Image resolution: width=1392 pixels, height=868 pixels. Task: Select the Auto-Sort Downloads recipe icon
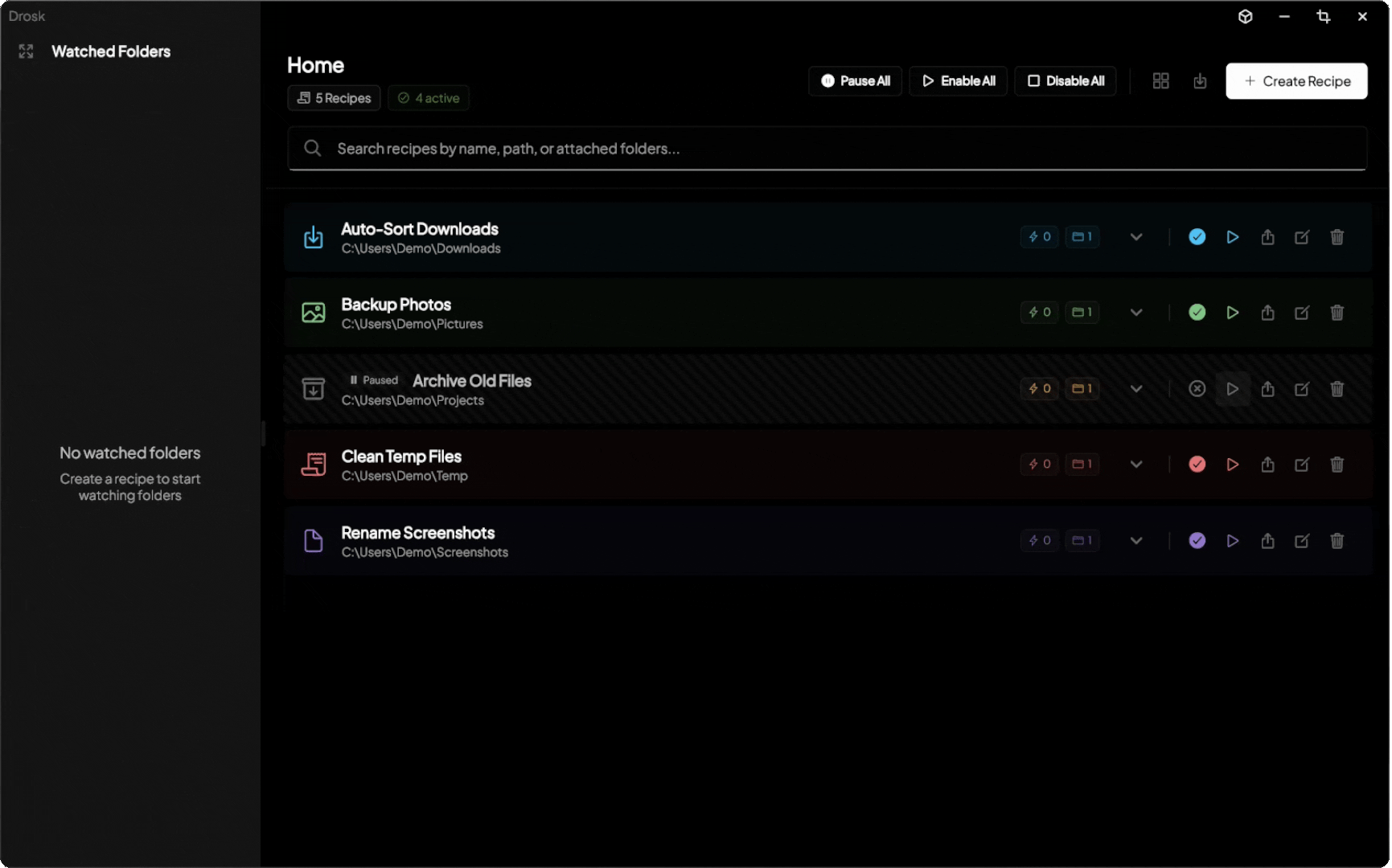(314, 237)
